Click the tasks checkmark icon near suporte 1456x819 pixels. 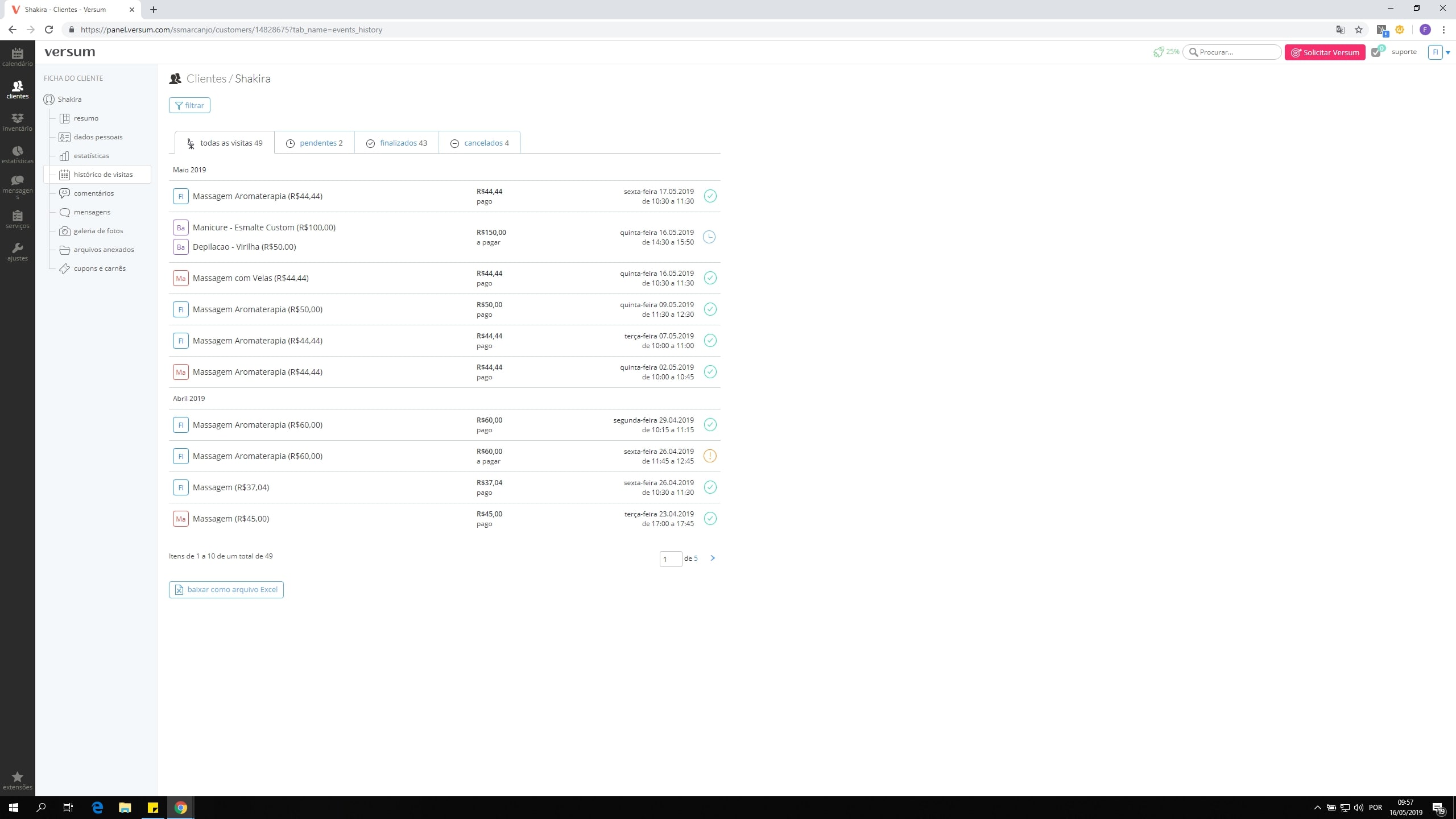tap(1376, 52)
